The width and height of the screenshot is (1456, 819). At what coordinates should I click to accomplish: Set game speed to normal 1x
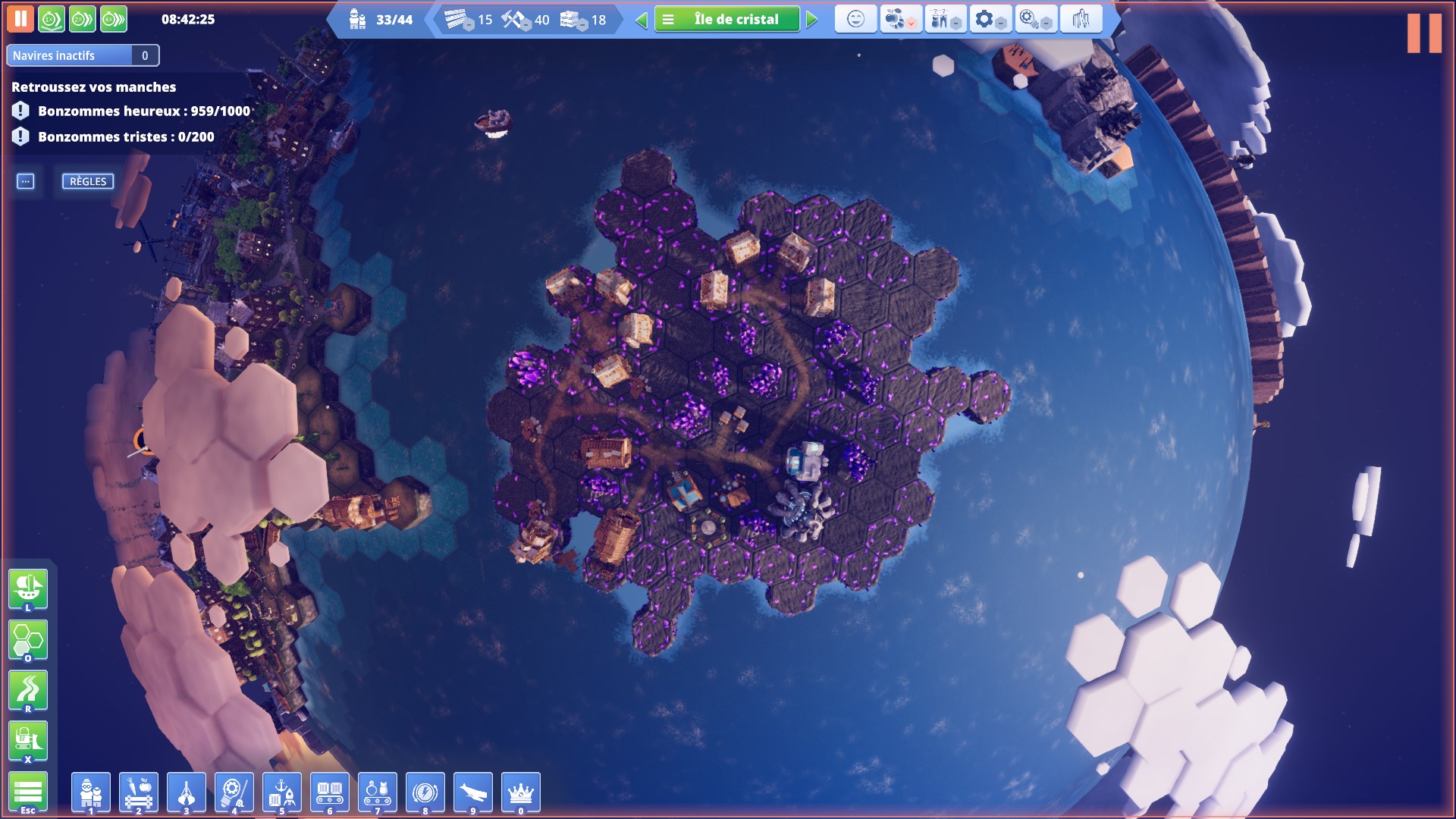tap(52, 19)
